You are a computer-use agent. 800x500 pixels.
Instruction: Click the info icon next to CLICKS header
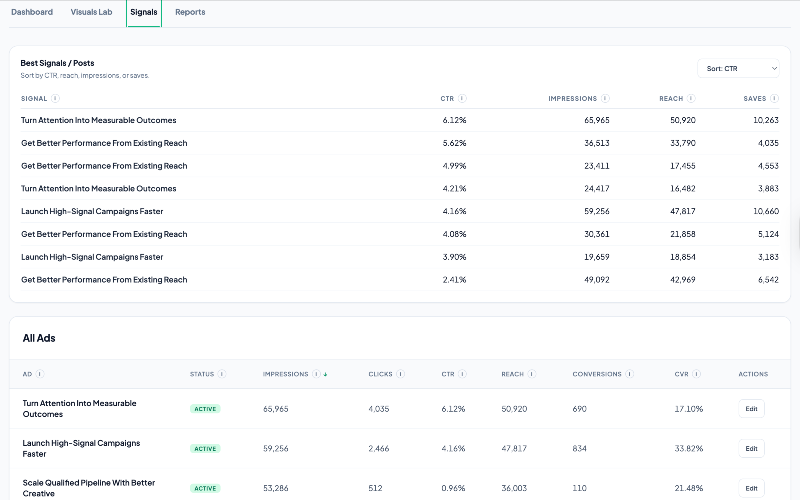coord(401,374)
